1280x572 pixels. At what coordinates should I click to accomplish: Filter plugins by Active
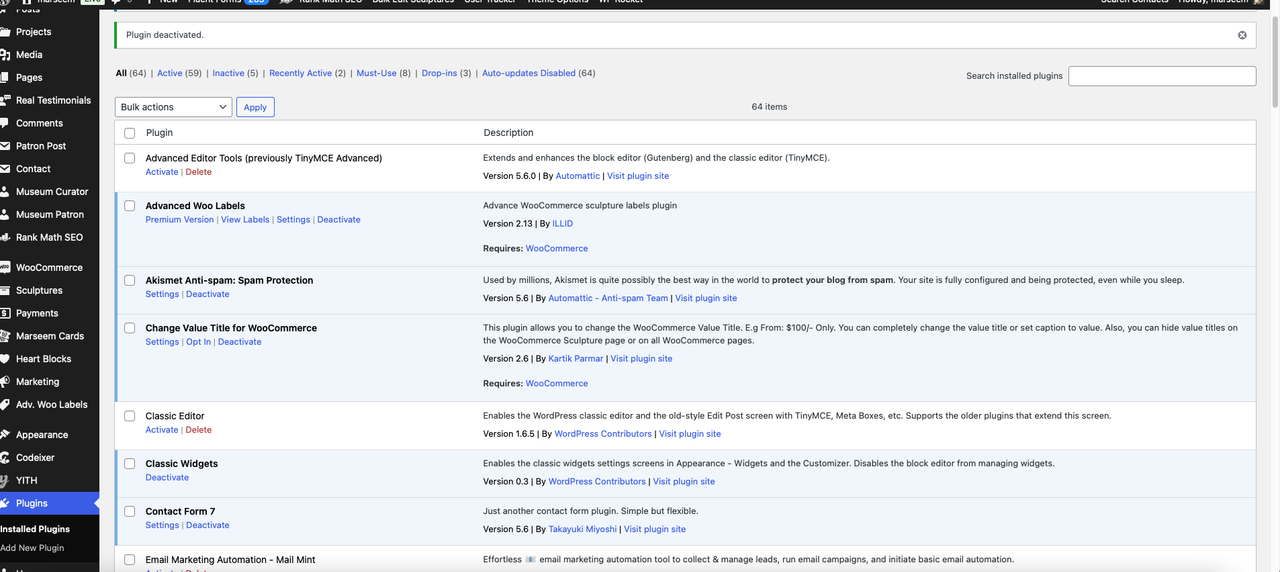pos(170,73)
